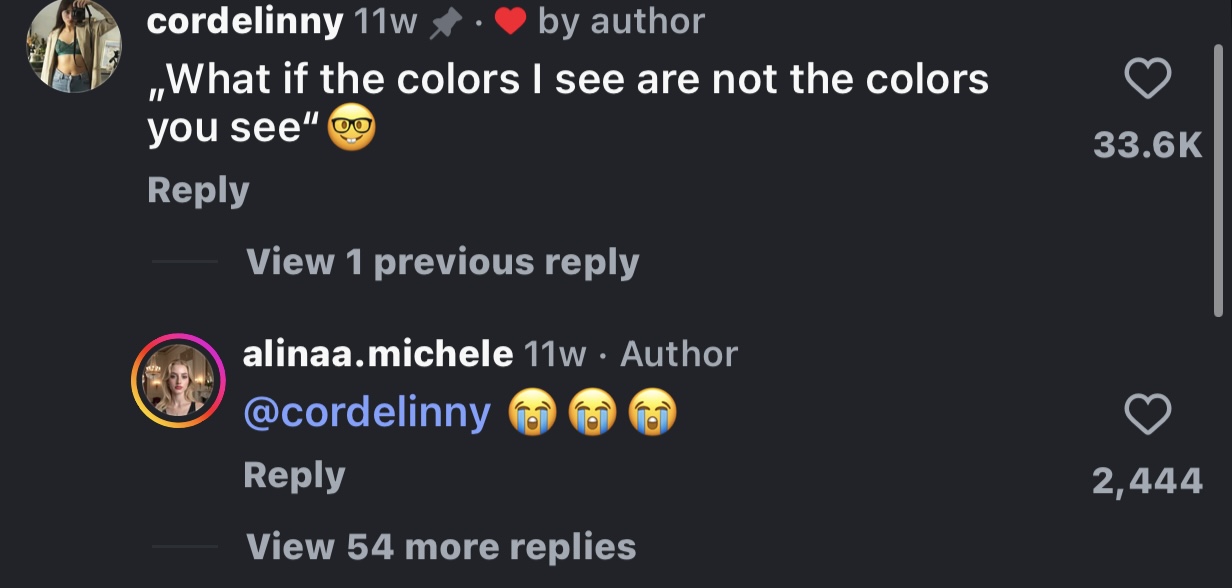The image size is (1232, 588).
Task: Tap the nerd face emoji in the comment
Action: click(352, 130)
